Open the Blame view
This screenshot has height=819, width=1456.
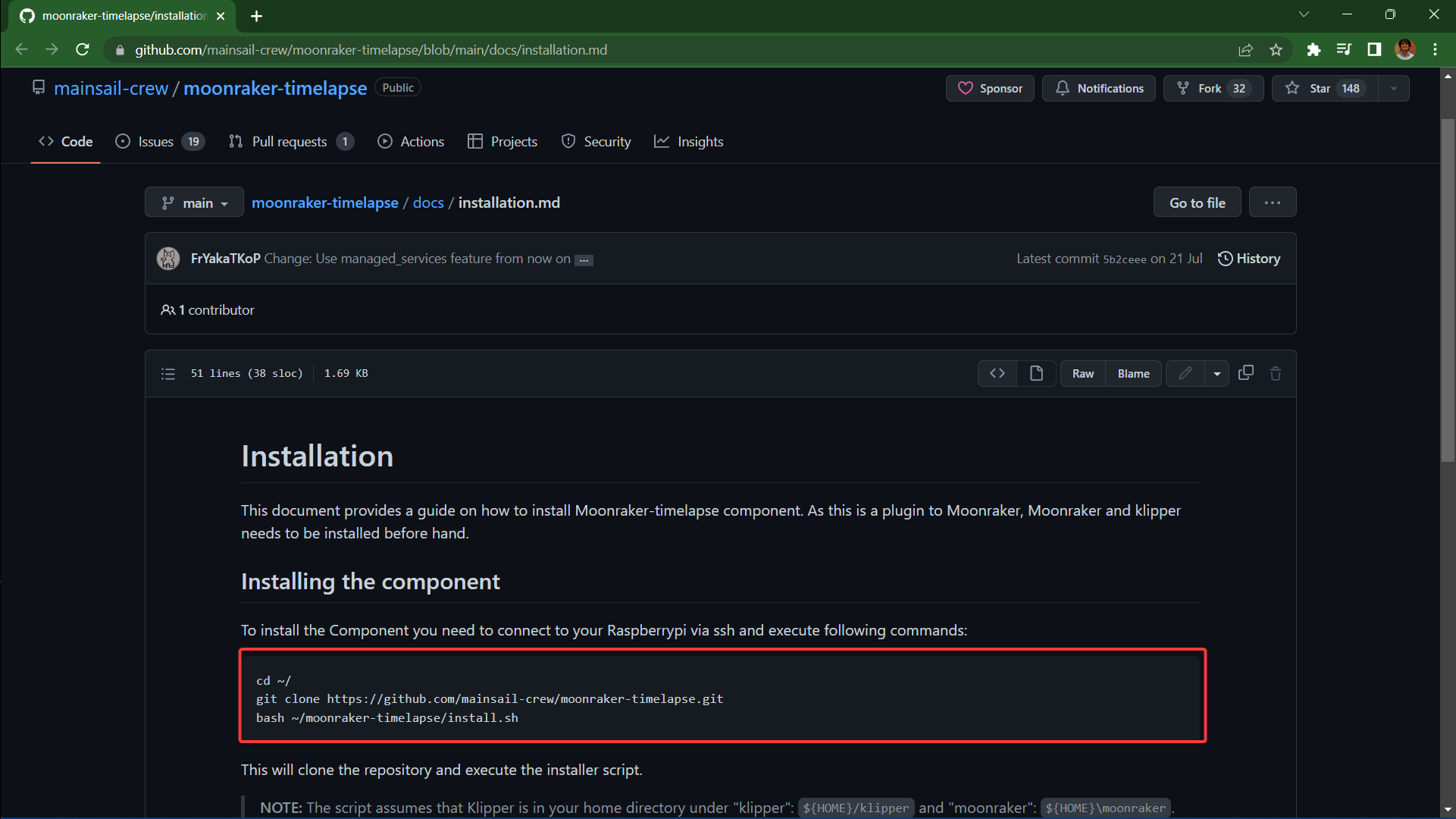[x=1134, y=374]
